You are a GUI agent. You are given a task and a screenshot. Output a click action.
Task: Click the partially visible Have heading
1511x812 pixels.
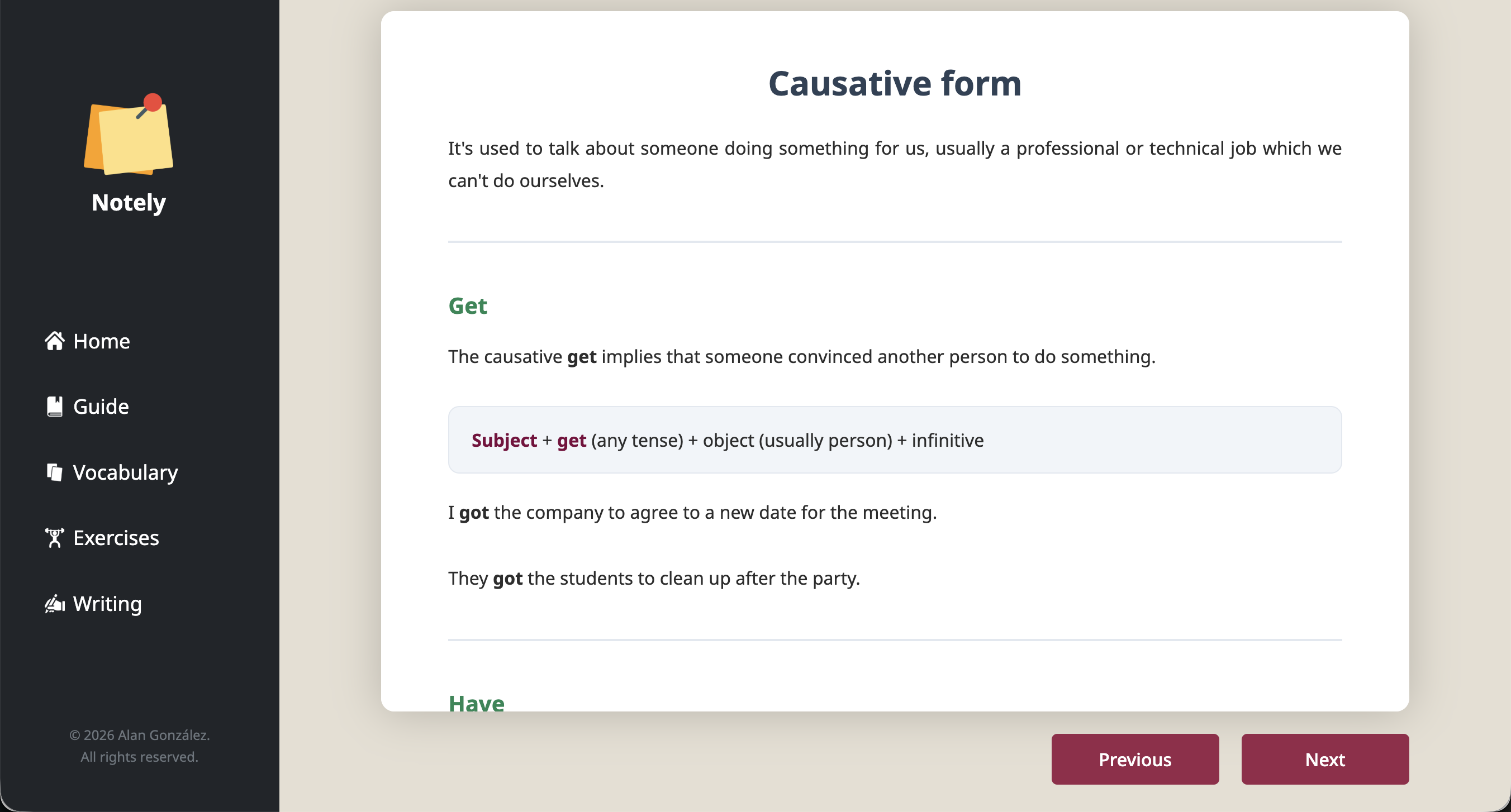pyautogui.click(x=476, y=702)
